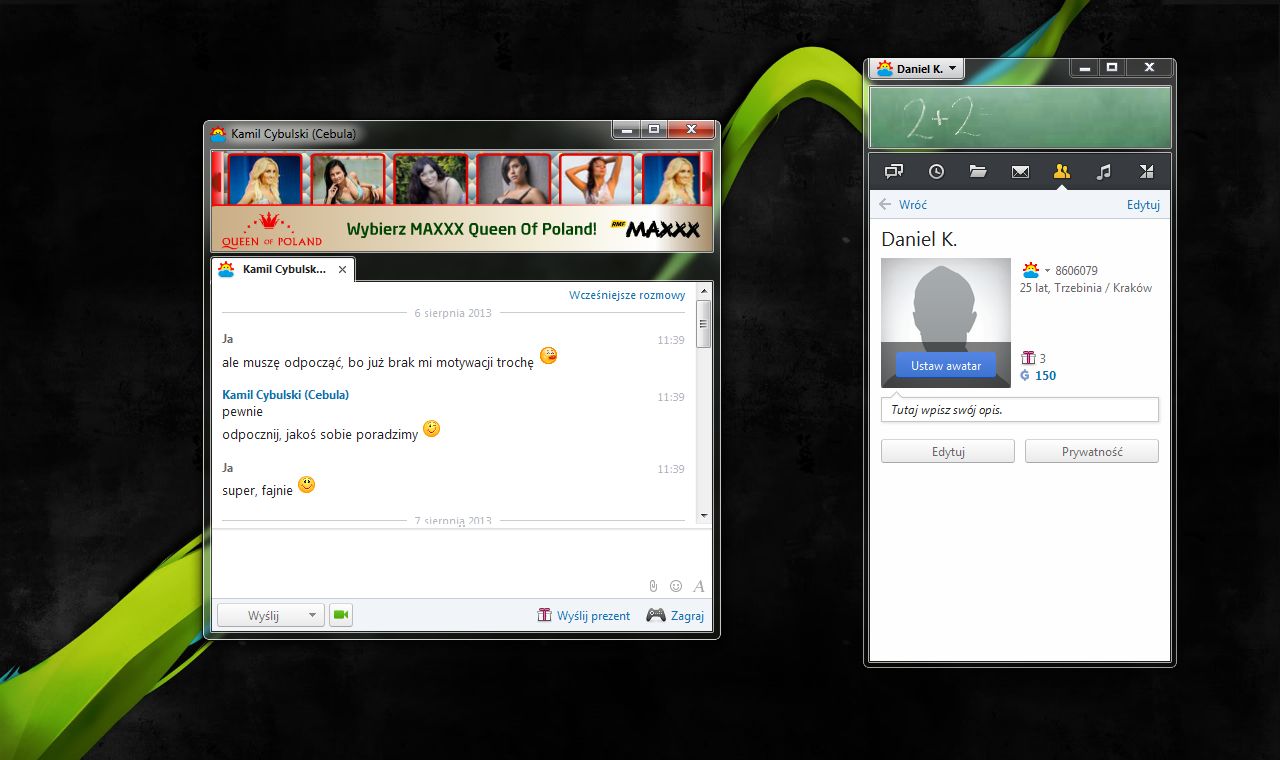Click the description field Tutaj wpisz swój opis

click(x=1020, y=410)
